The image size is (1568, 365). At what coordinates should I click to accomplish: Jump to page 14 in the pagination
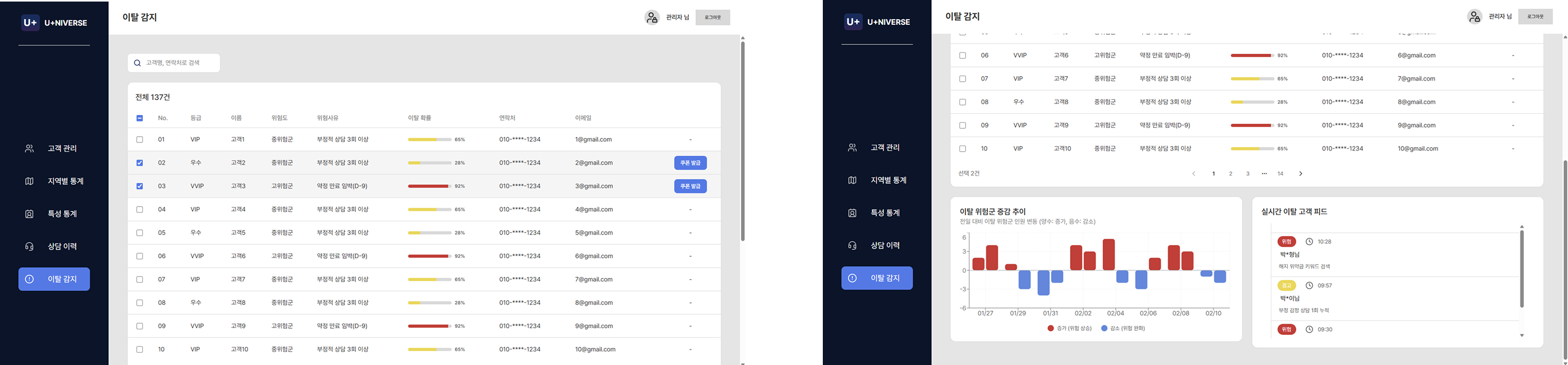1281,173
